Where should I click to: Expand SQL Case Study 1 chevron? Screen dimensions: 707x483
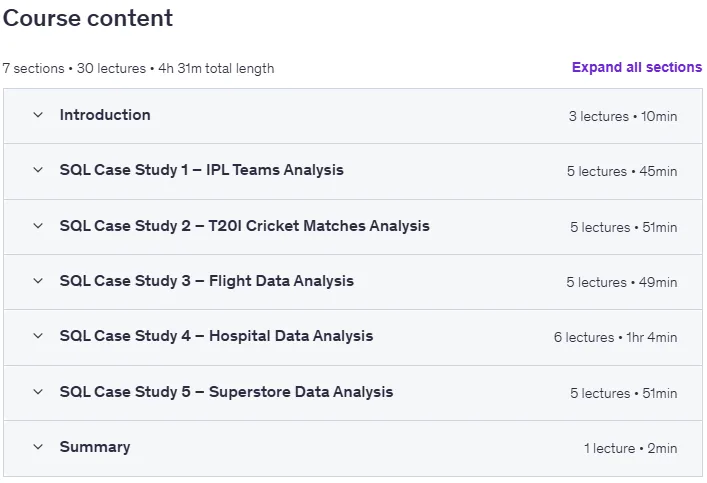click(x=38, y=170)
